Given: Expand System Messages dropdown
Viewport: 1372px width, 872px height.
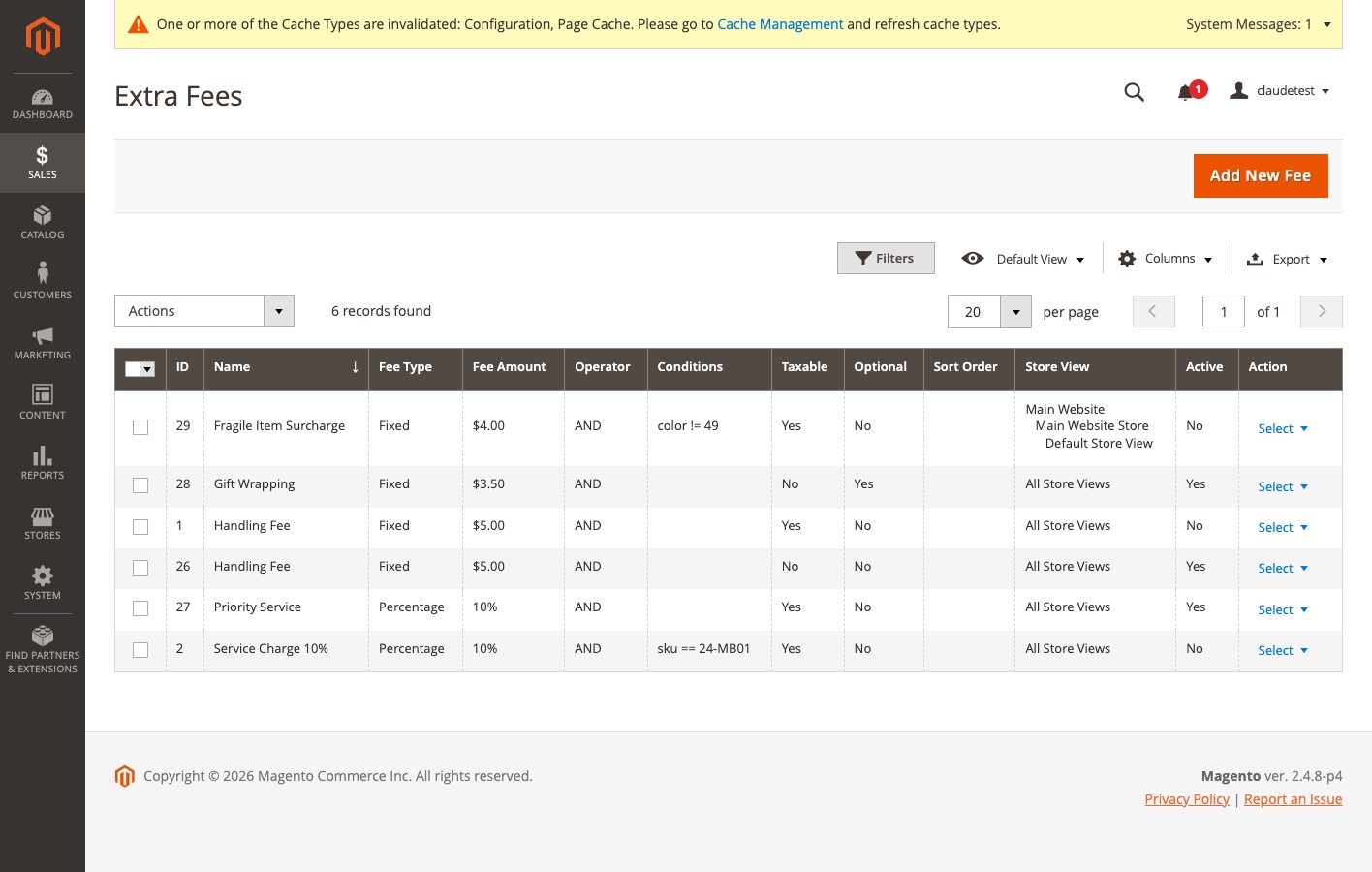Looking at the screenshot, I should click(1259, 24).
